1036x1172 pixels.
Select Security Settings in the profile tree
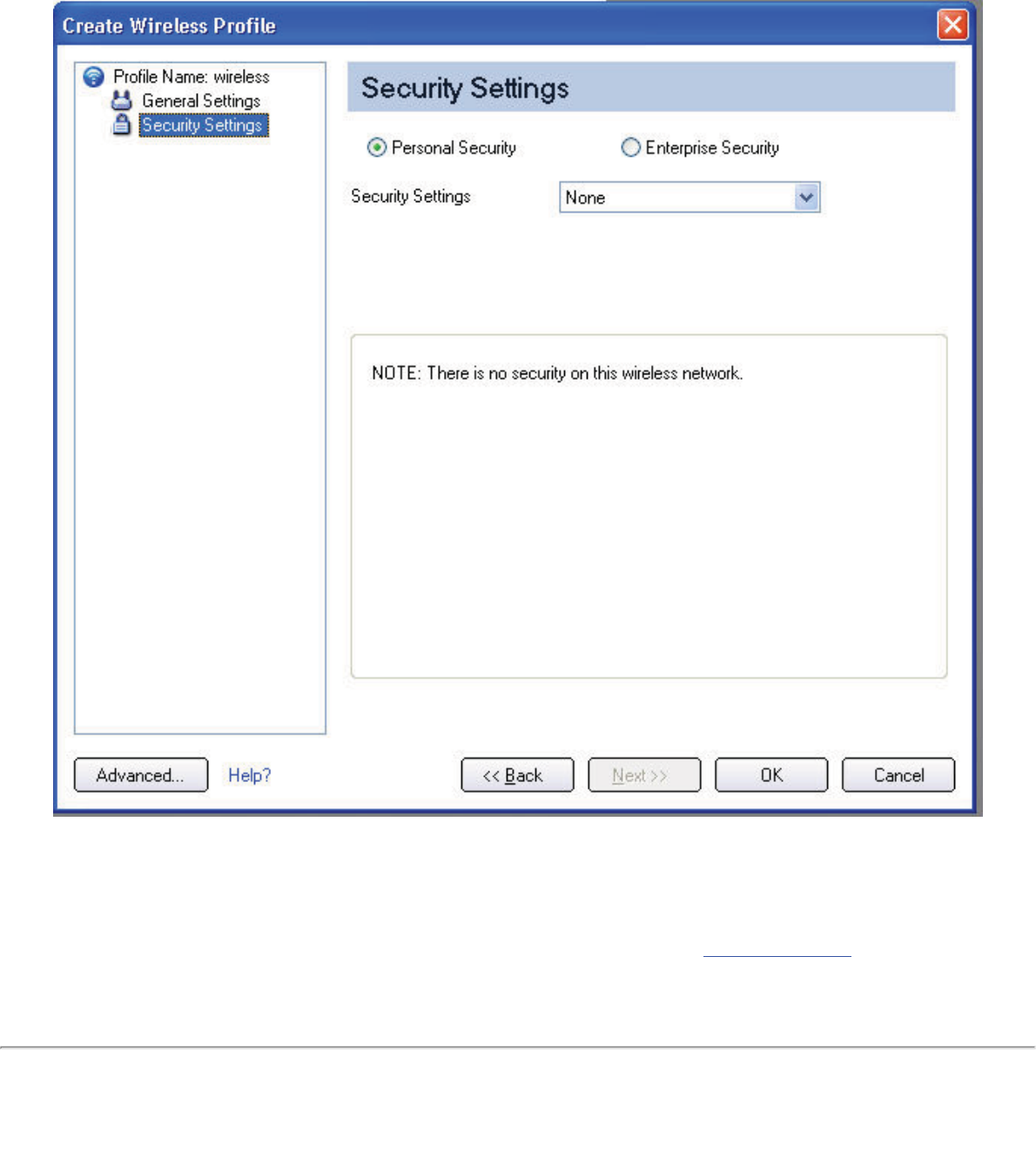click(203, 125)
